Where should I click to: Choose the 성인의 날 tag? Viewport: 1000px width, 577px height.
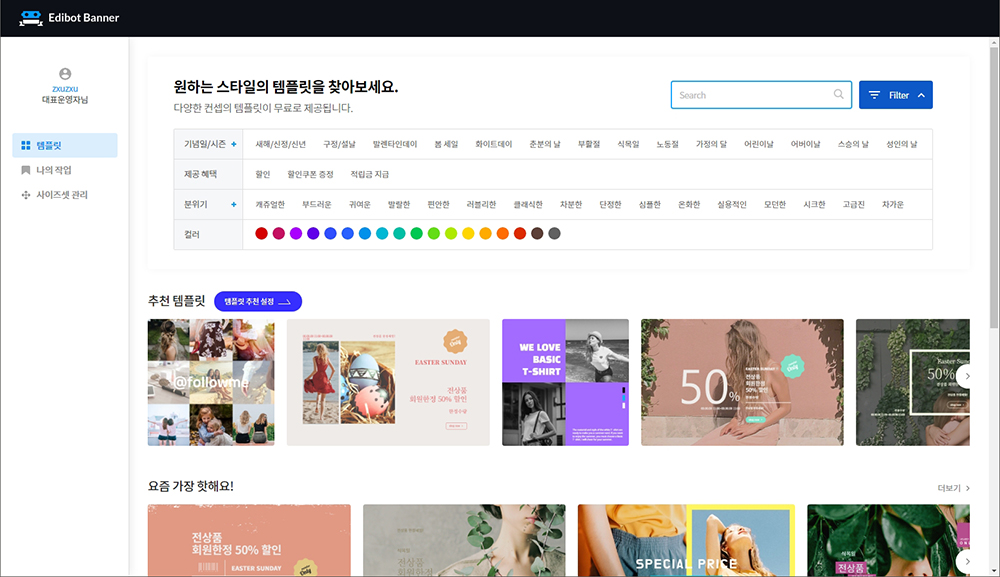point(901,144)
